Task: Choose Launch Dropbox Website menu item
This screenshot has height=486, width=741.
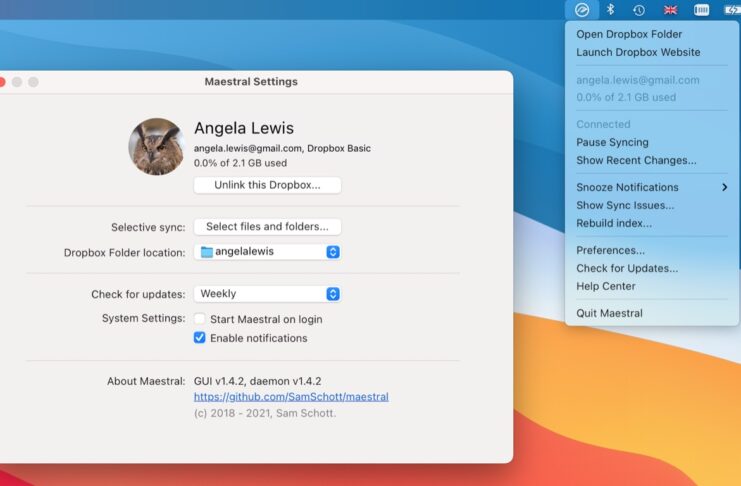Action: click(x=652, y=52)
